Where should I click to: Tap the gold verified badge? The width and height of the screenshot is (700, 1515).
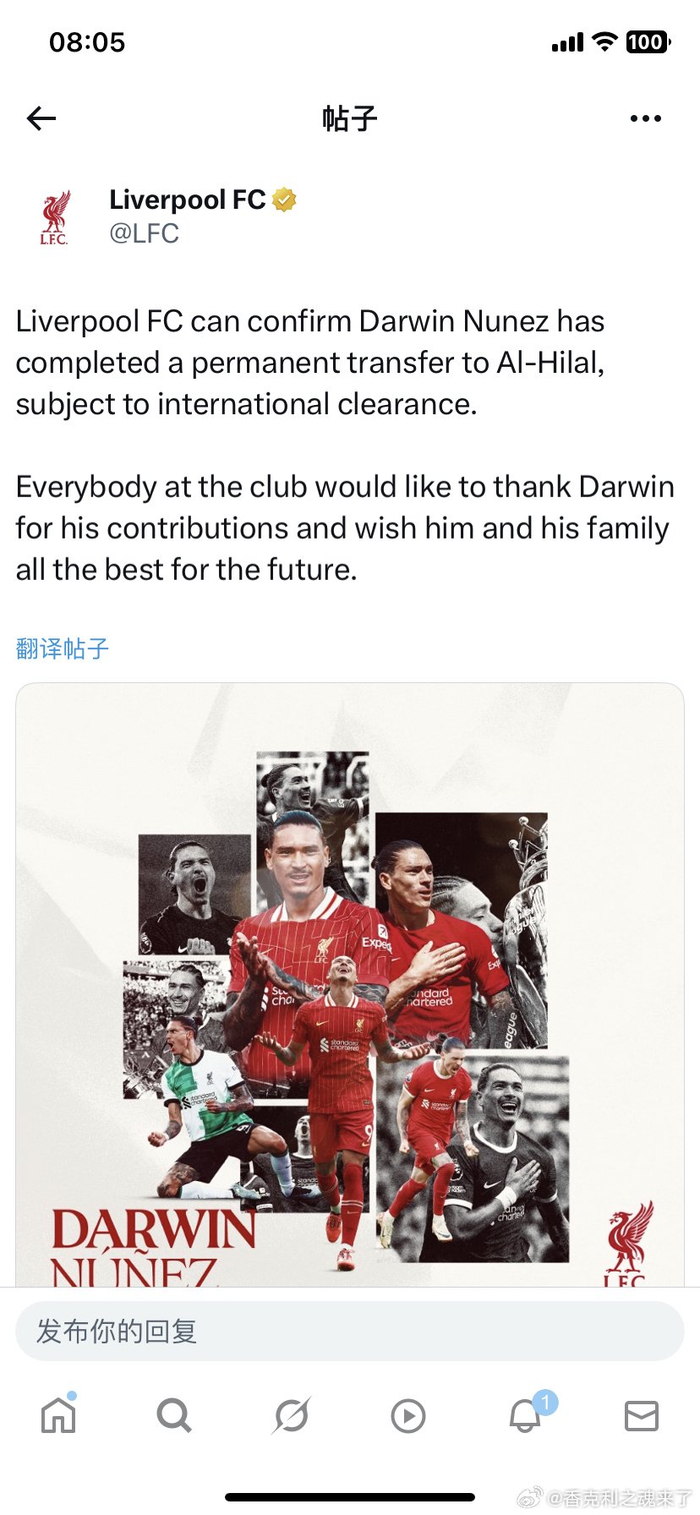point(285,200)
